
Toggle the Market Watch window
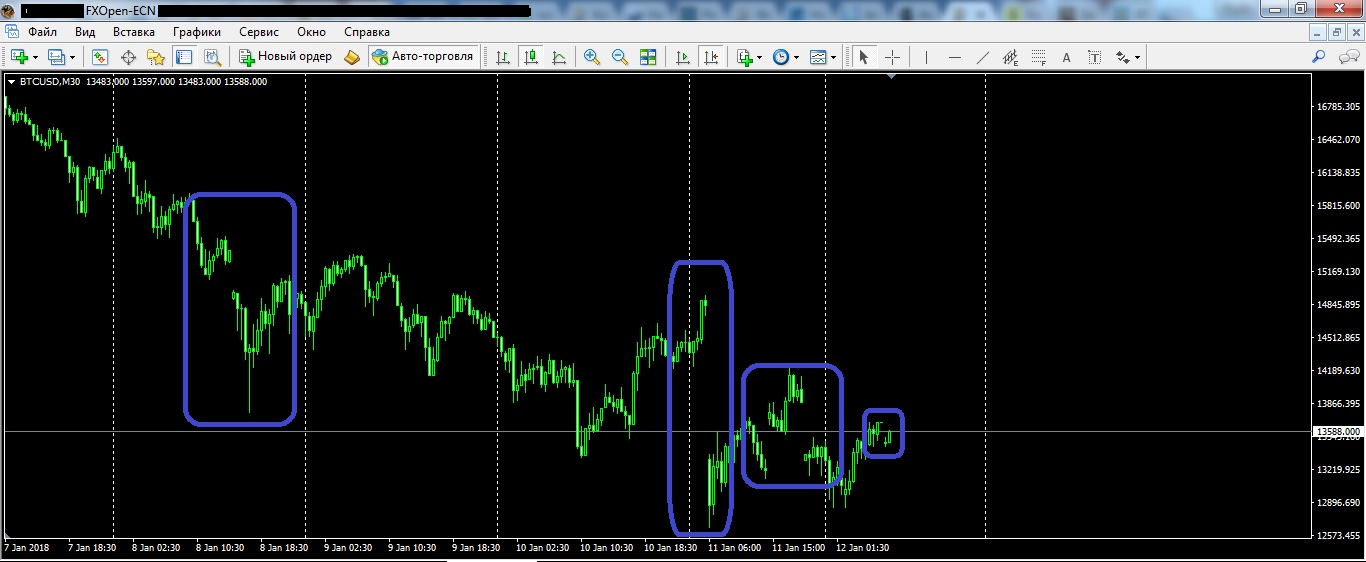[99, 57]
